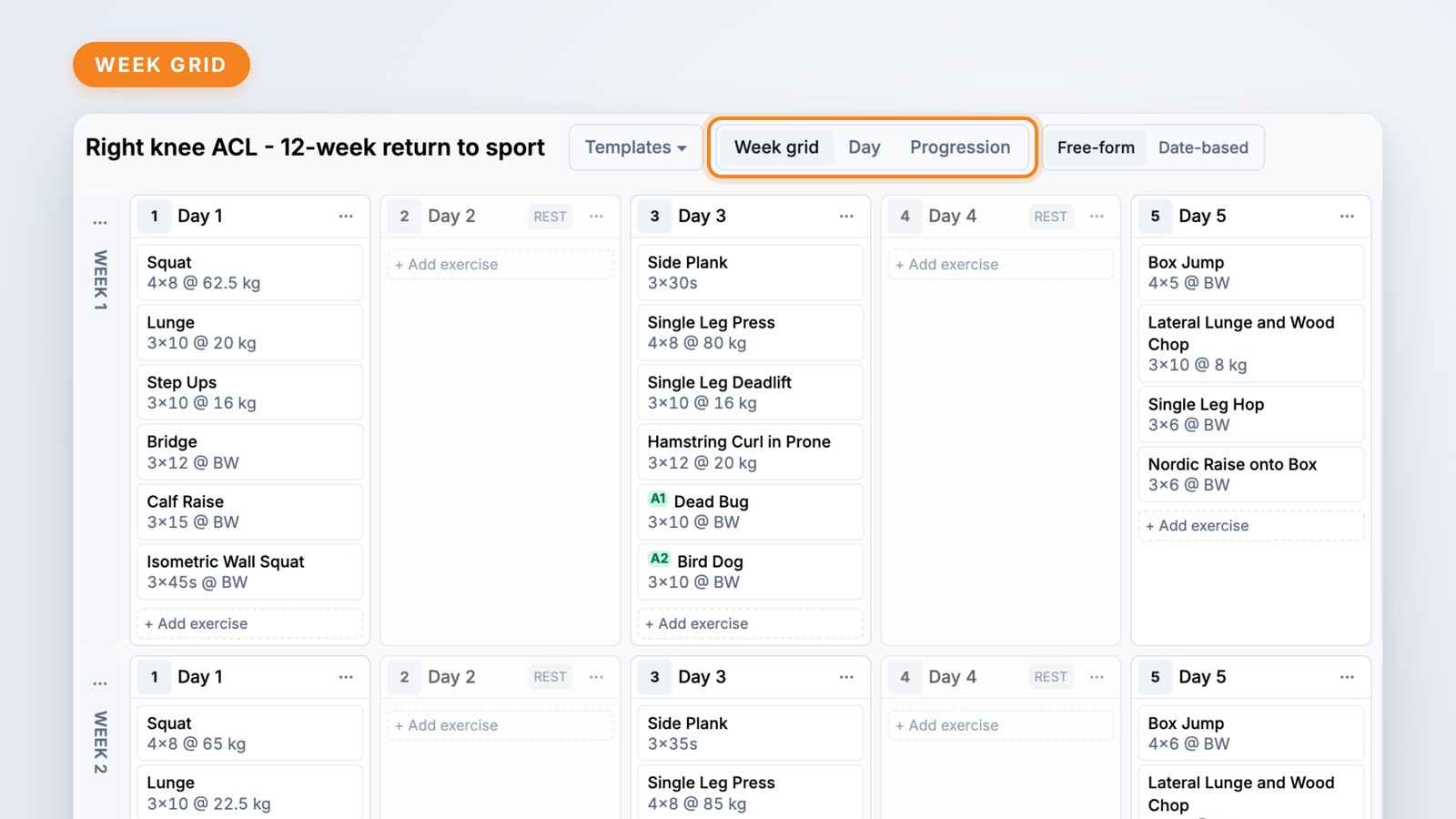
Task: Click the Week 2 Box Jump 4×6 card
Action: pyautogui.click(x=1251, y=733)
